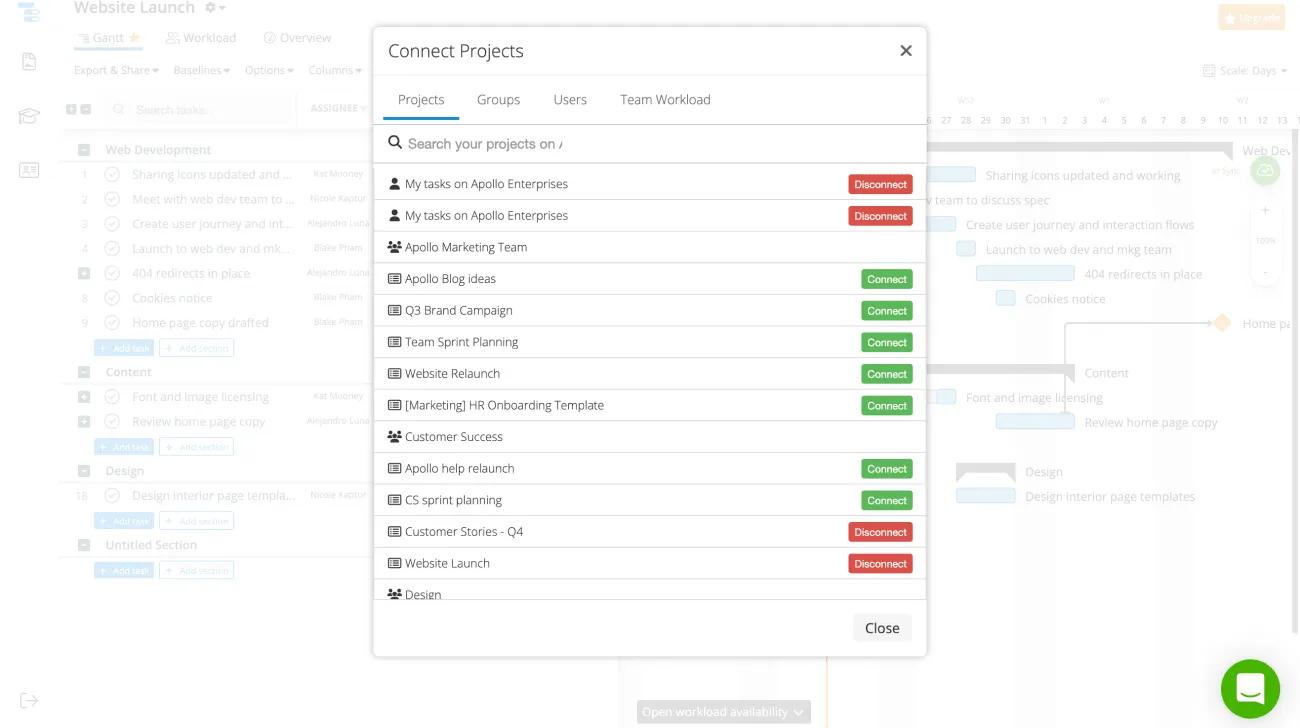1300x728 pixels.
Task: Switch to the Team Workload tab
Action: click(x=665, y=99)
